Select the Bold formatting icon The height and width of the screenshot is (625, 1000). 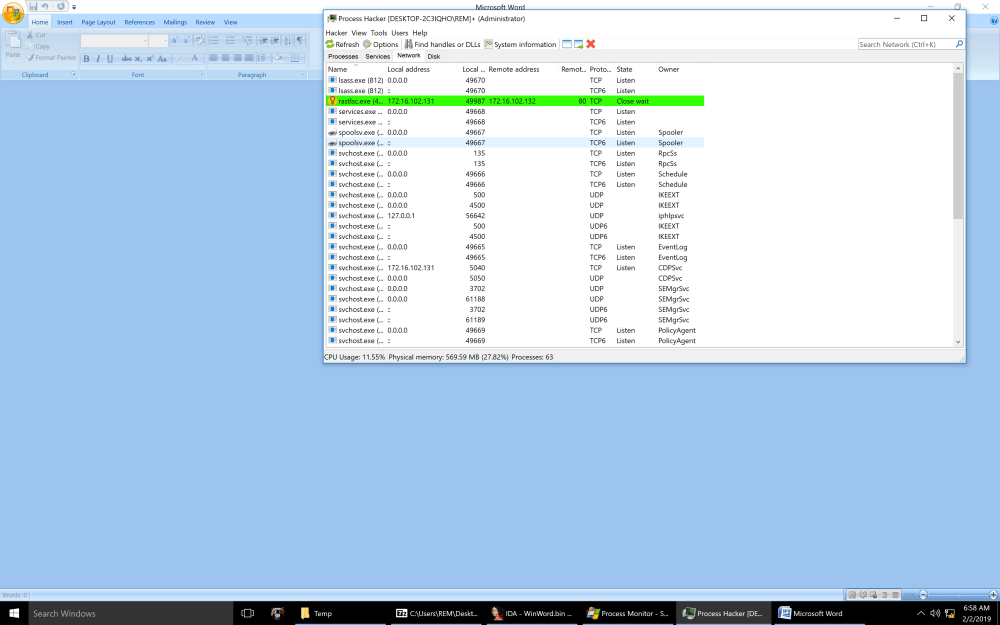click(87, 58)
